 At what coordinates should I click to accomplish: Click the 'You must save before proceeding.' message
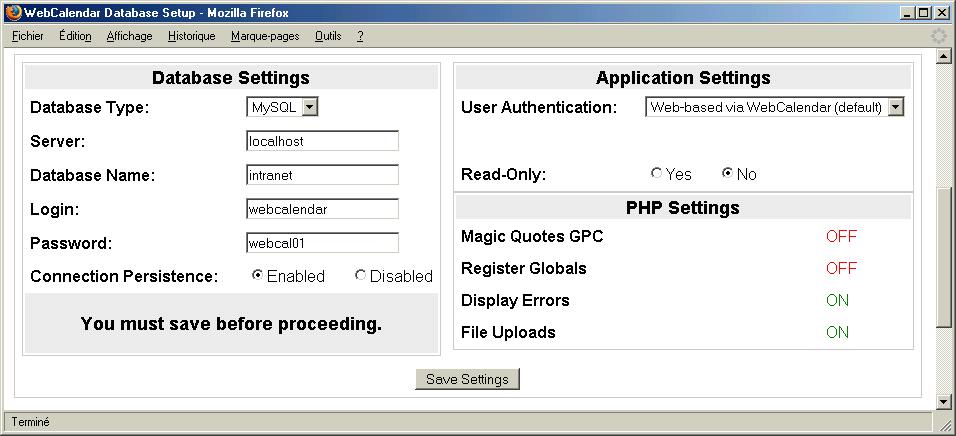click(231, 324)
